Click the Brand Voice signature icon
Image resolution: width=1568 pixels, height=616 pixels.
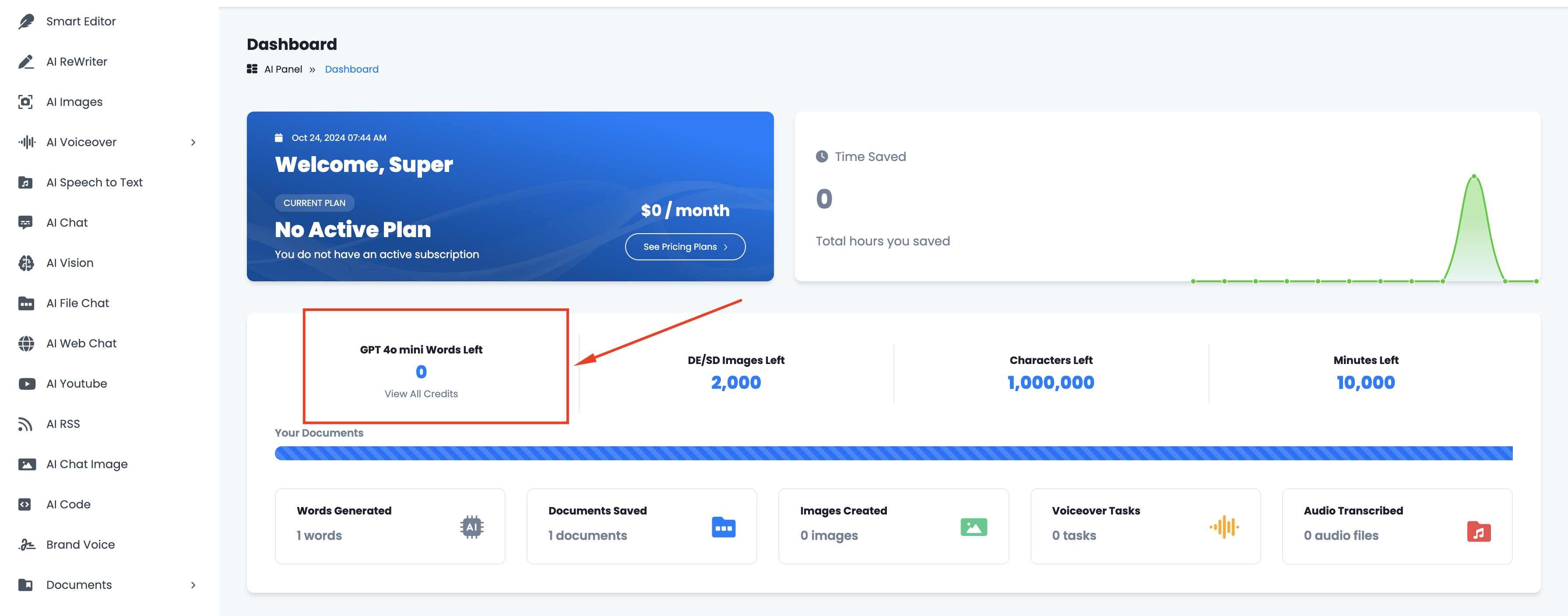(x=26, y=545)
